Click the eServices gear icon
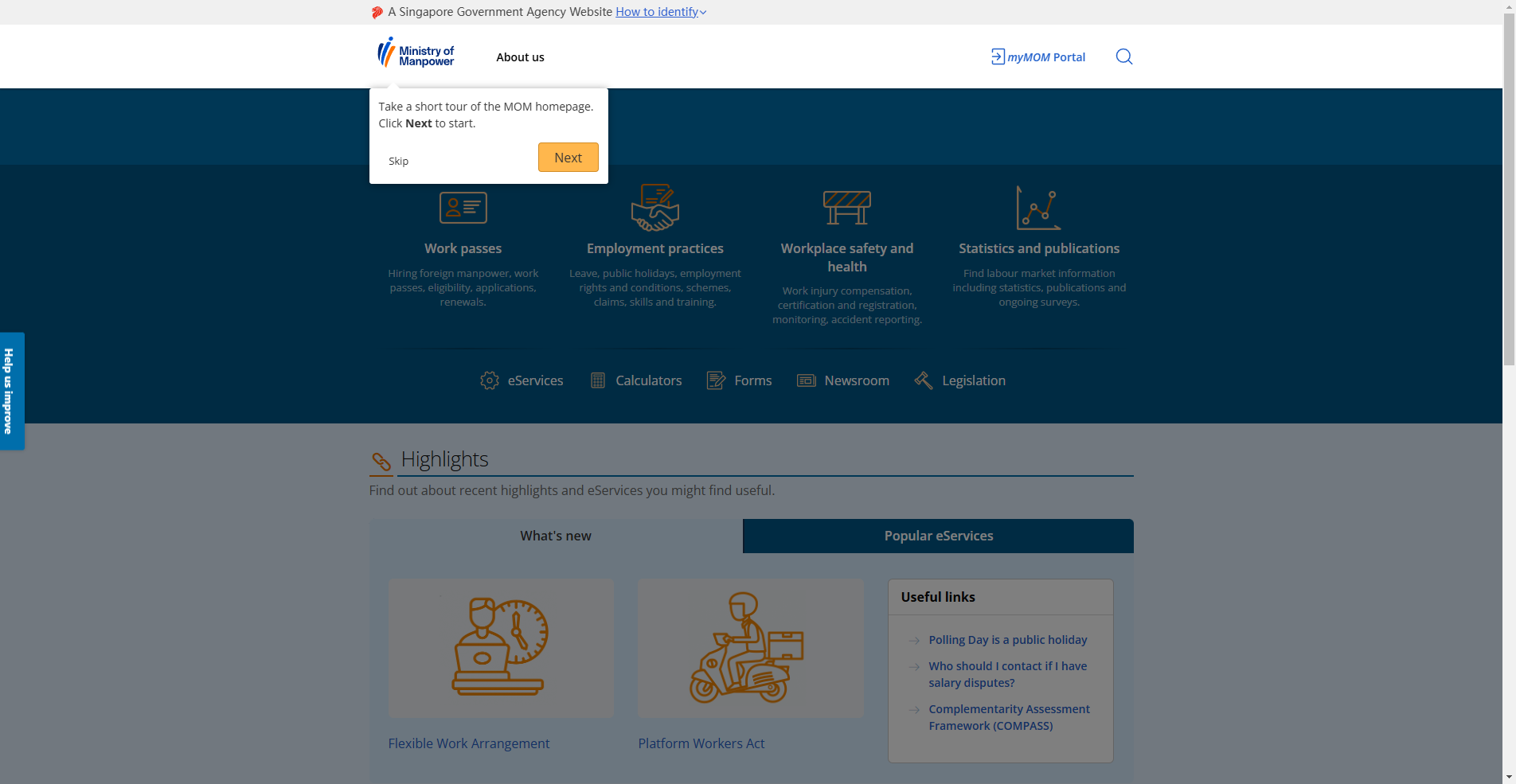The image size is (1516, 784). [490, 380]
